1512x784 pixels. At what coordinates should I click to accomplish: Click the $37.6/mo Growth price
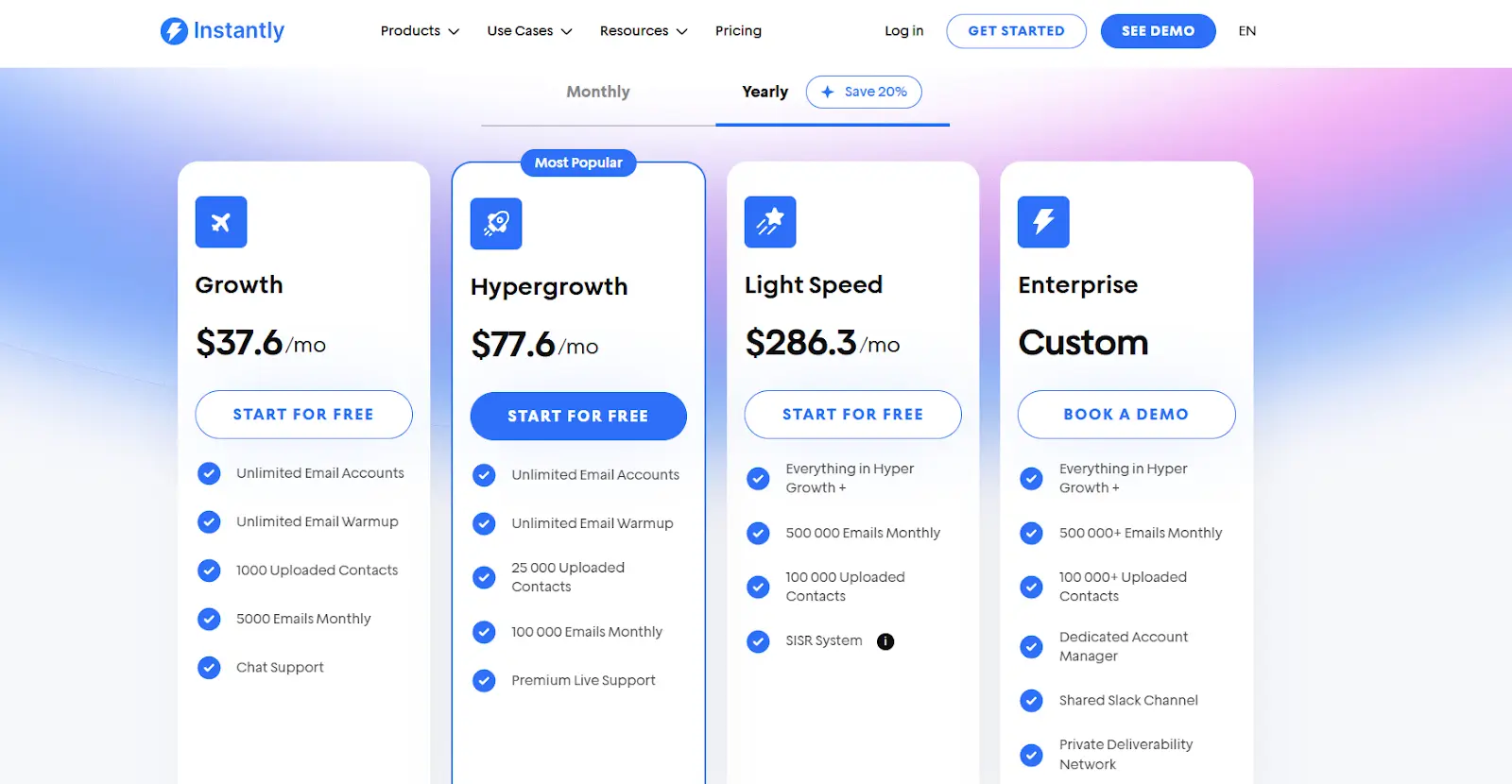click(261, 343)
